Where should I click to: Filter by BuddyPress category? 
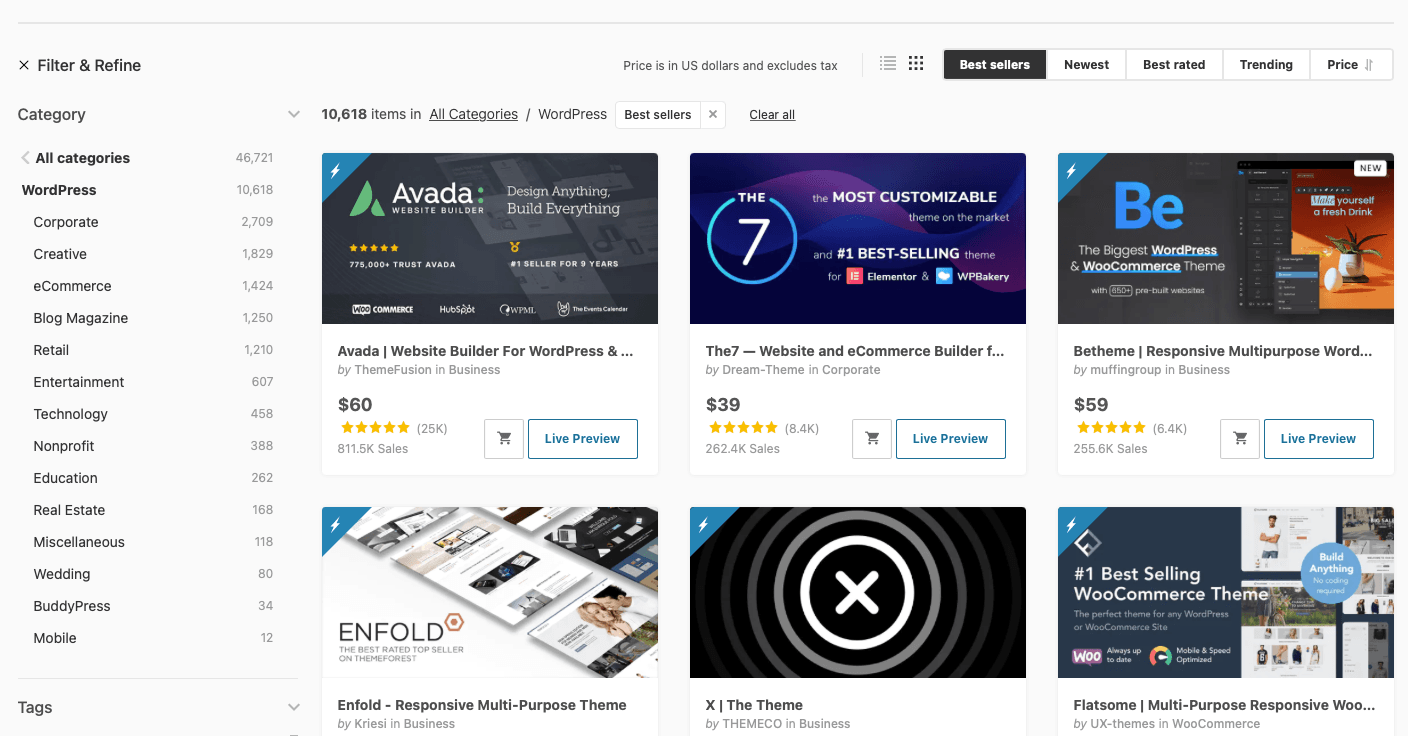(x=72, y=606)
